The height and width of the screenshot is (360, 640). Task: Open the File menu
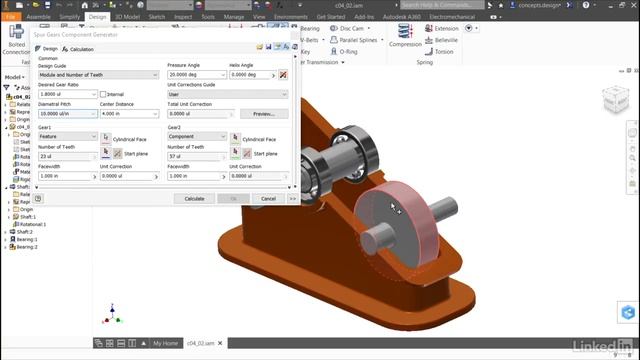(11, 17)
